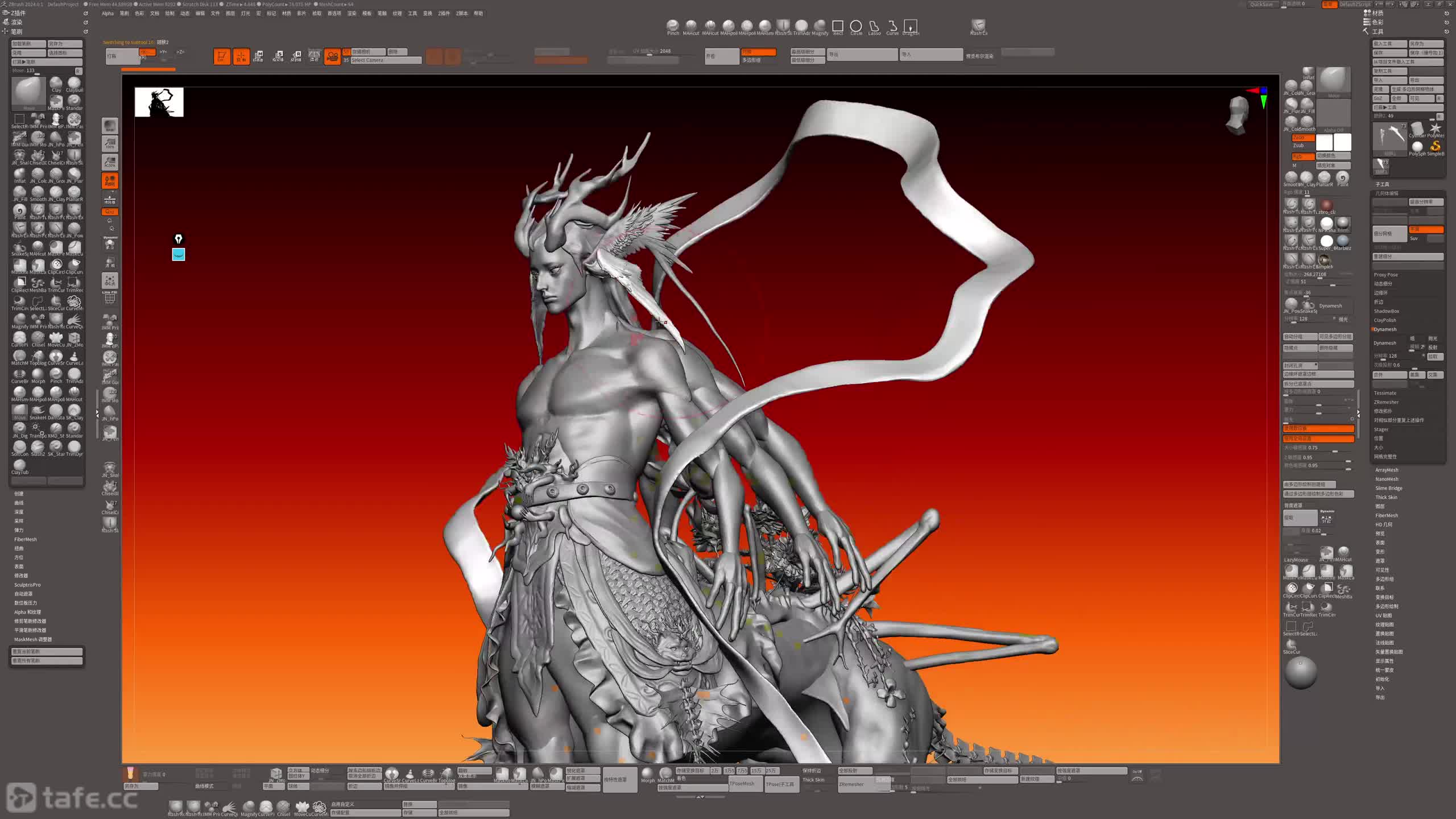Activate the Move (M) gizmo button
This screenshot has height=819, width=1456.
coord(258,56)
